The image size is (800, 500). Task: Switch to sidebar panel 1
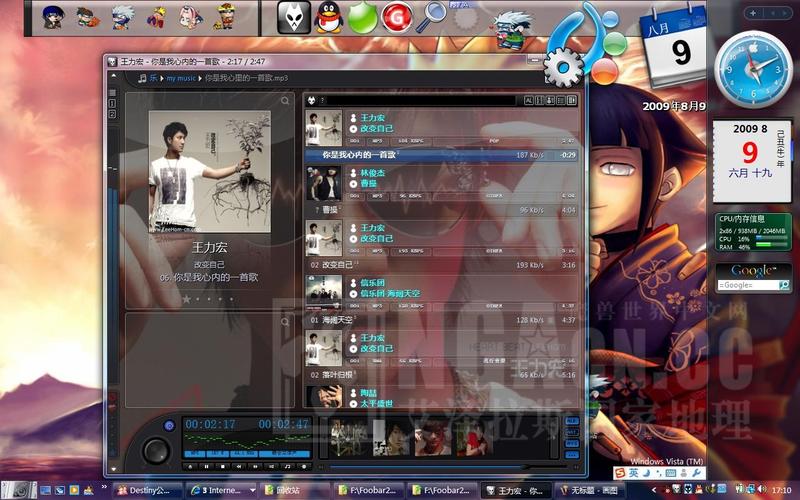(x=112, y=103)
